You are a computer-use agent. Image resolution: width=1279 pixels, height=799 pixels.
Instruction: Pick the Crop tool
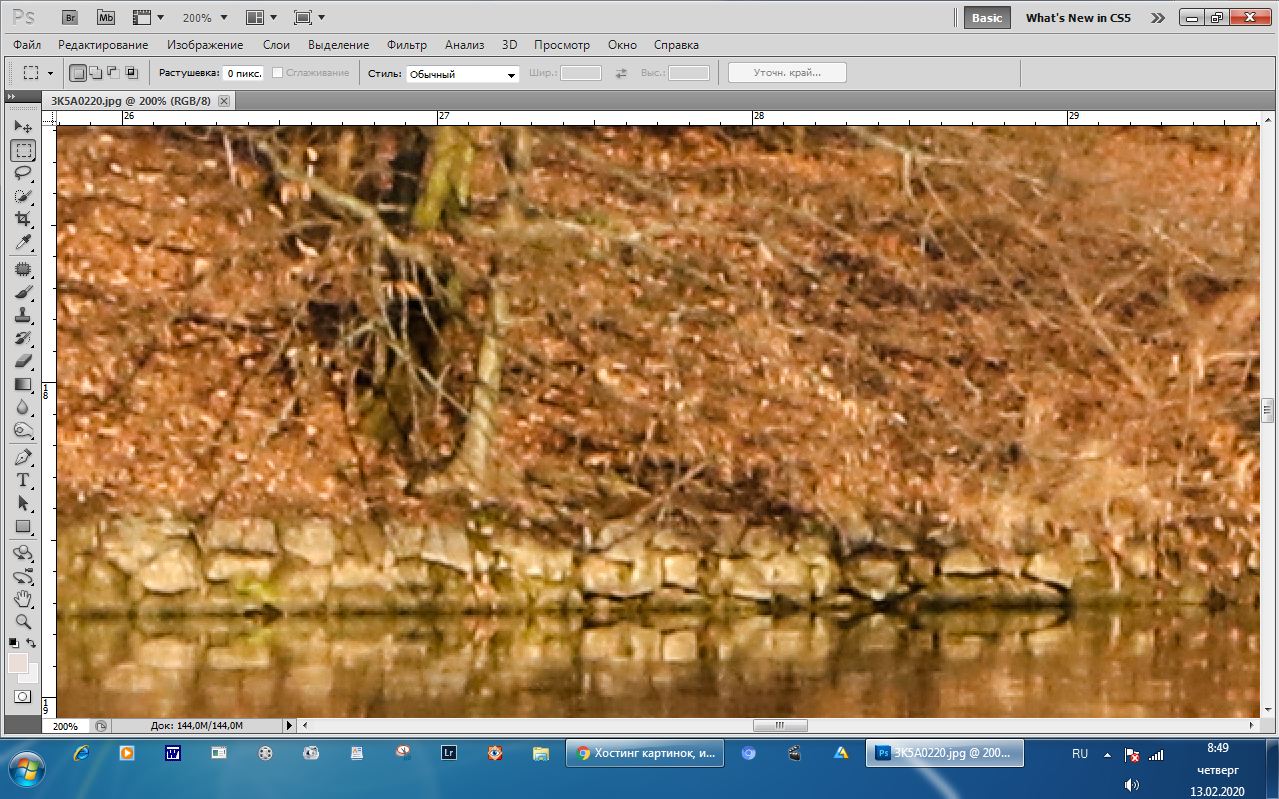23,219
